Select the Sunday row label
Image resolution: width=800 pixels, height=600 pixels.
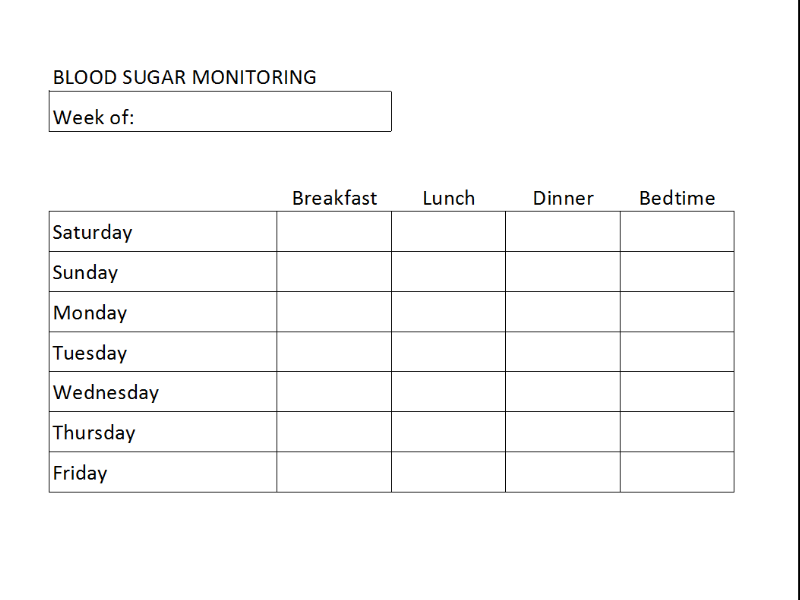(x=85, y=272)
